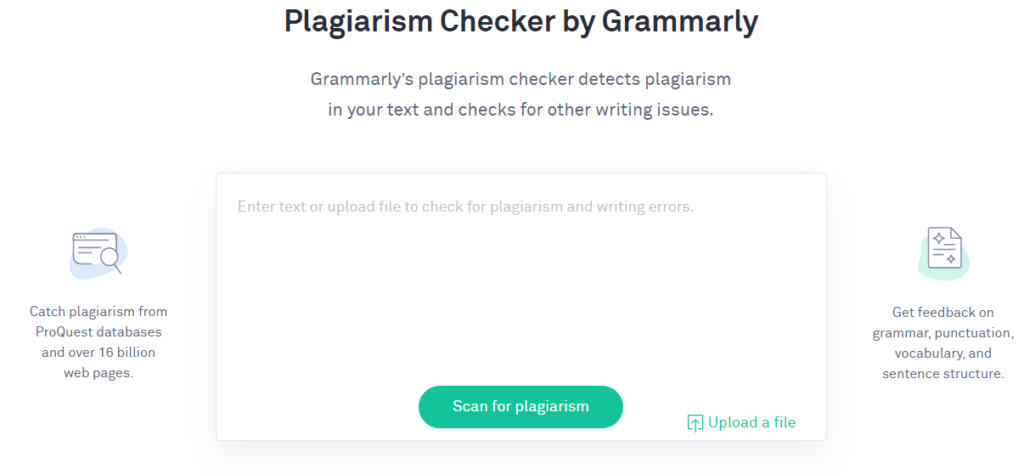
Task: Click the Plagiarism Checker by Grammarly heading
Action: point(520,22)
